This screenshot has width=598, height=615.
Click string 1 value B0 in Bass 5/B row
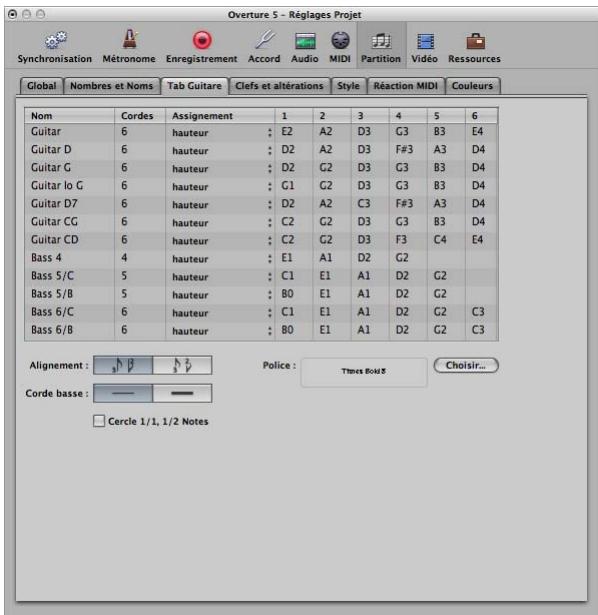[287, 294]
